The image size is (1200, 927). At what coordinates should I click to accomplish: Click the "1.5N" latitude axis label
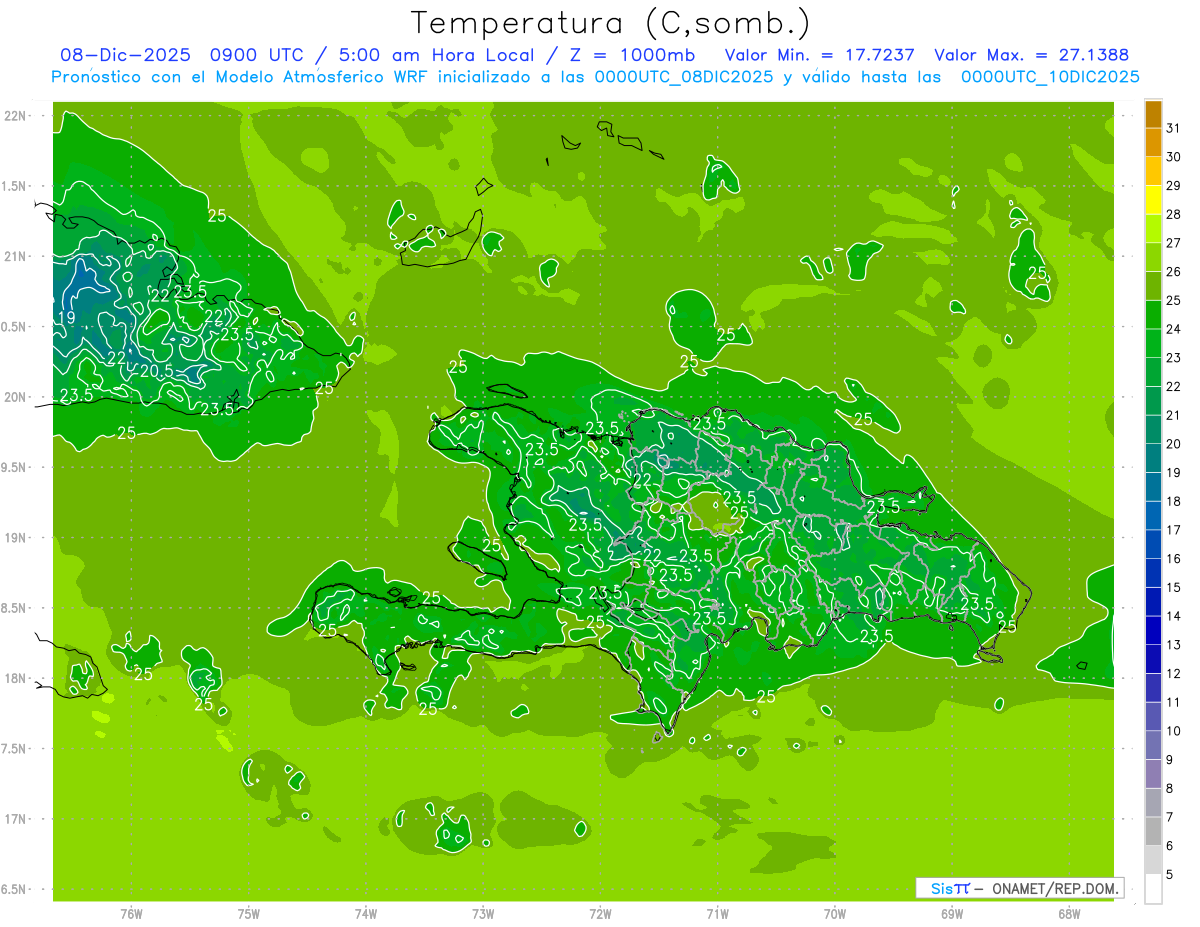point(15,186)
